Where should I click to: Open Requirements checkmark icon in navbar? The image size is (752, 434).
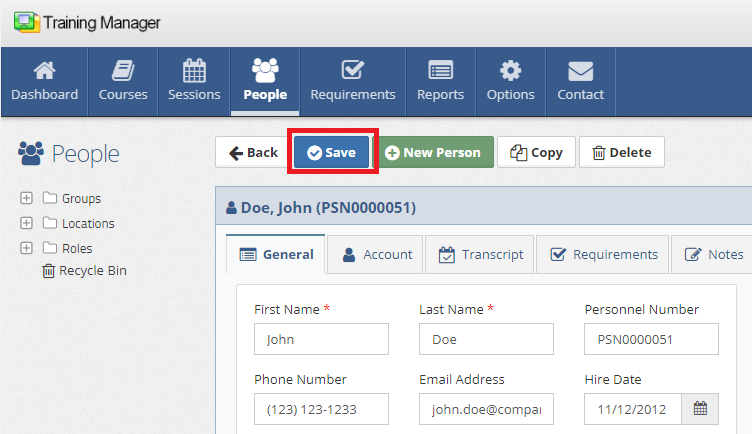coord(352,71)
